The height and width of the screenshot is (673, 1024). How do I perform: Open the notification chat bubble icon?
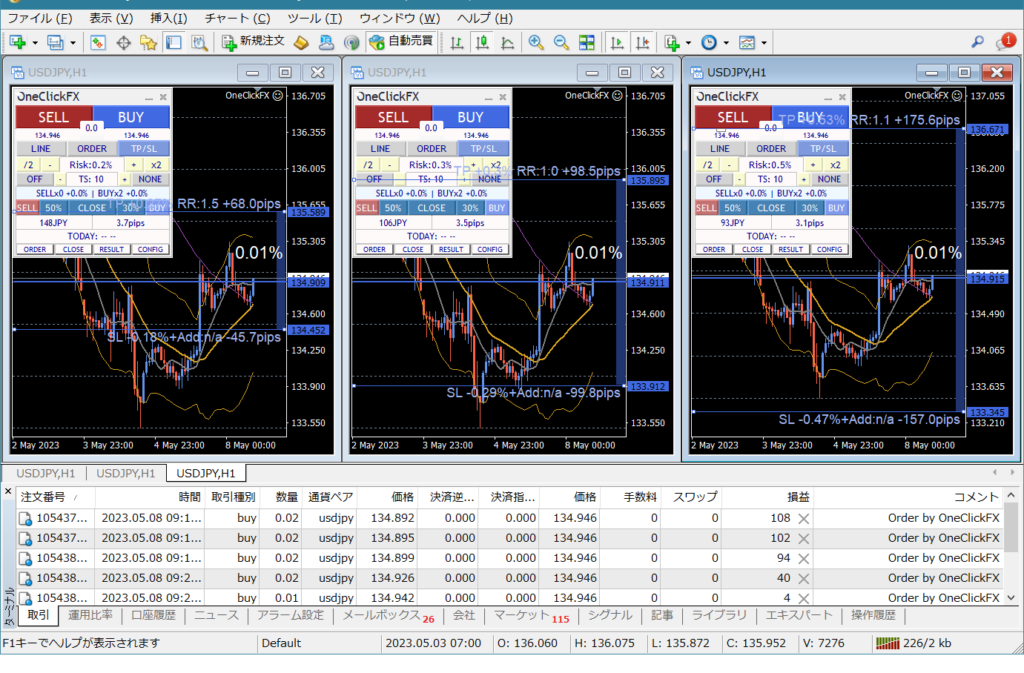coord(1005,42)
